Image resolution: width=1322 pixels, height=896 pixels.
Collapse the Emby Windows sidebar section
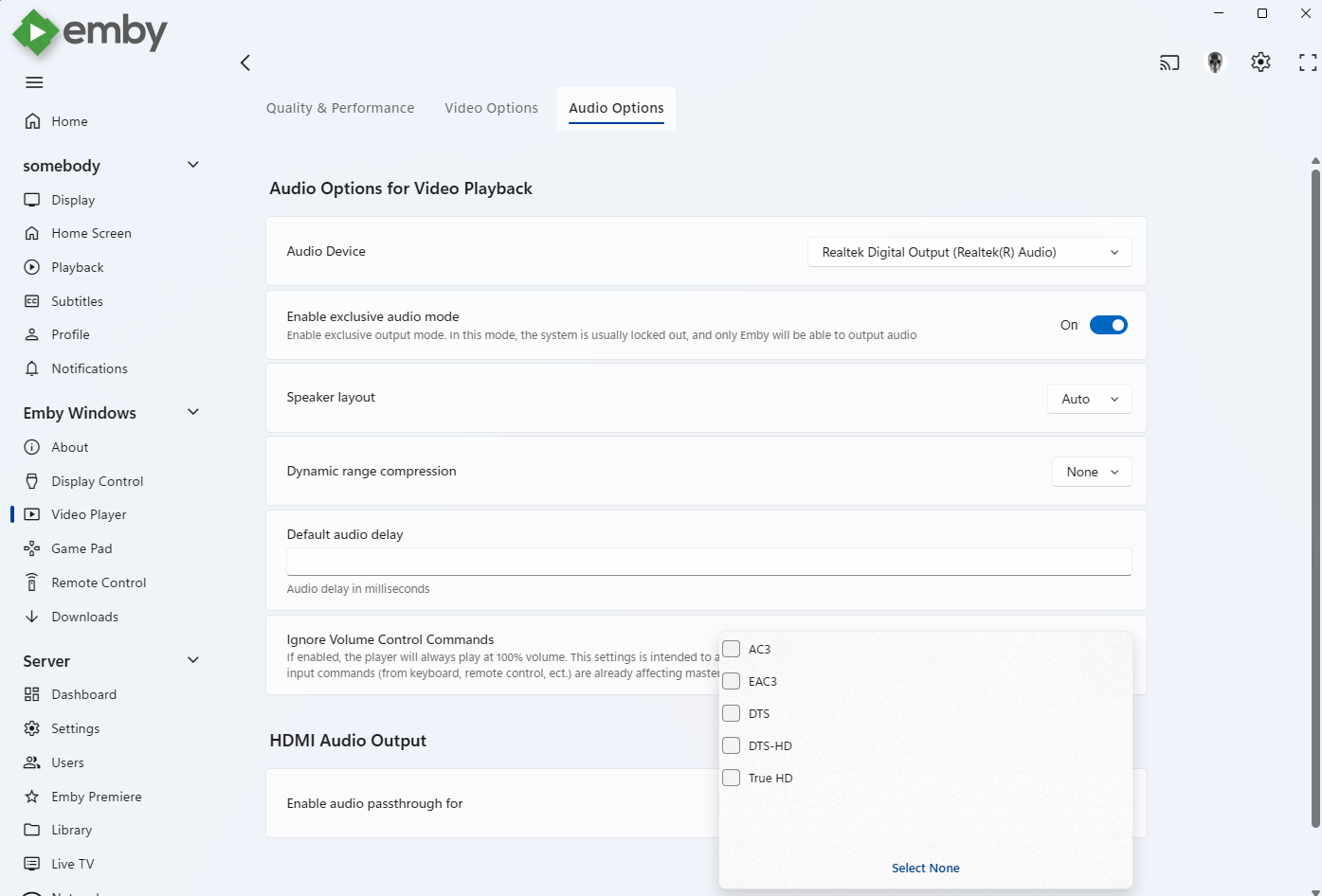pyautogui.click(x=193, y=412)
